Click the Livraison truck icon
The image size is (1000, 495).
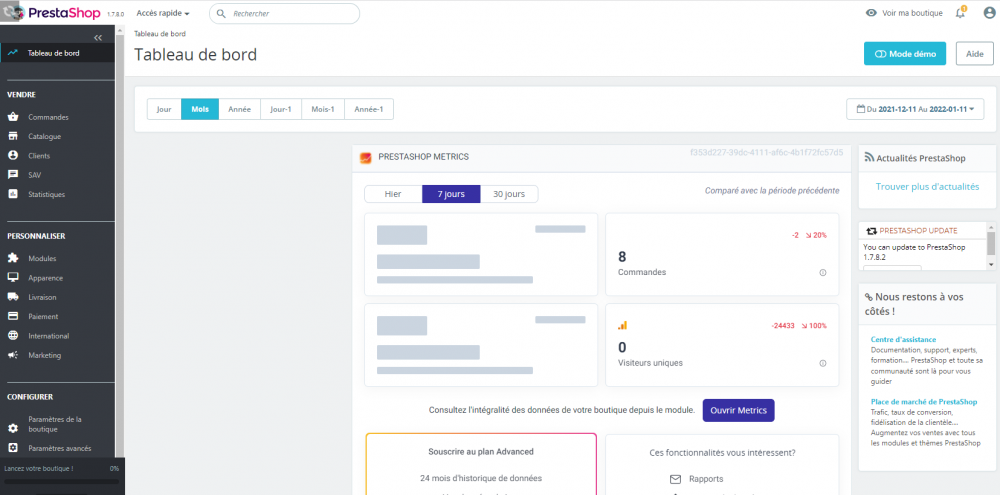(13, 297)
